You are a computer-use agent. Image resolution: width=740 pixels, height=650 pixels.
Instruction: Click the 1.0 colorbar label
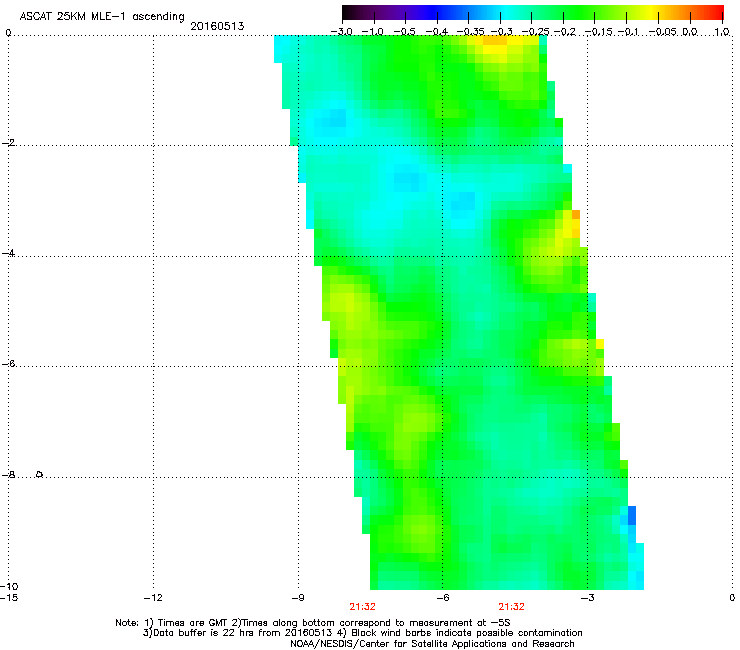(x=722, y=32)
